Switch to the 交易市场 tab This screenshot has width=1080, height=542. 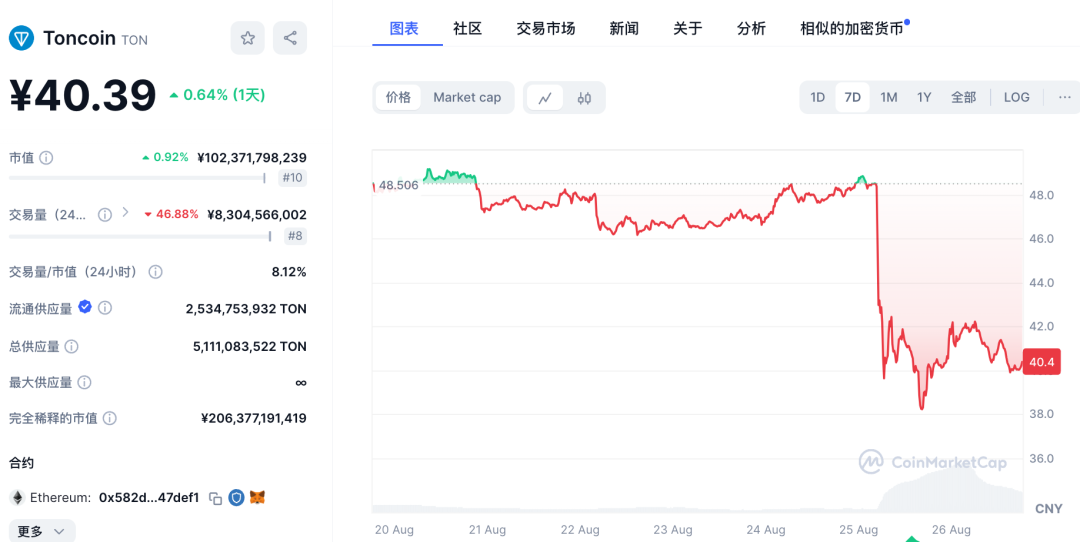(545, 28)
